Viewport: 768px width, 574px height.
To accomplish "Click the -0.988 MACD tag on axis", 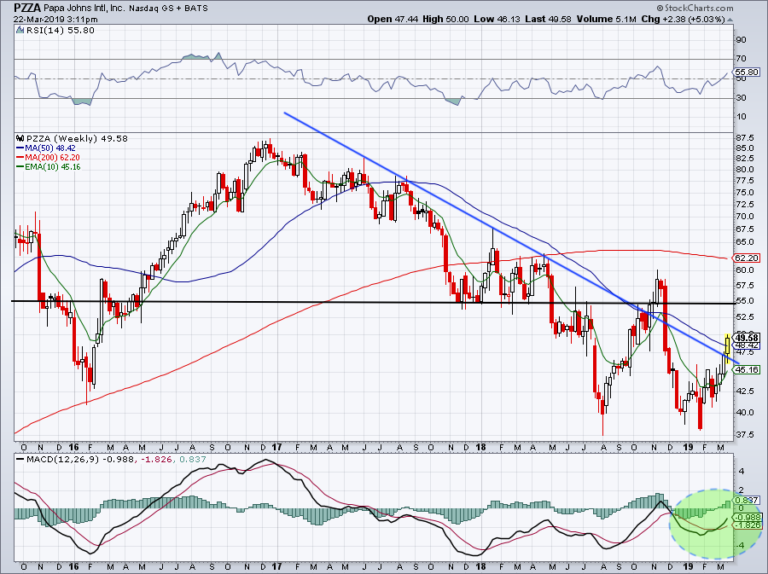I will (x=747, y=517).
